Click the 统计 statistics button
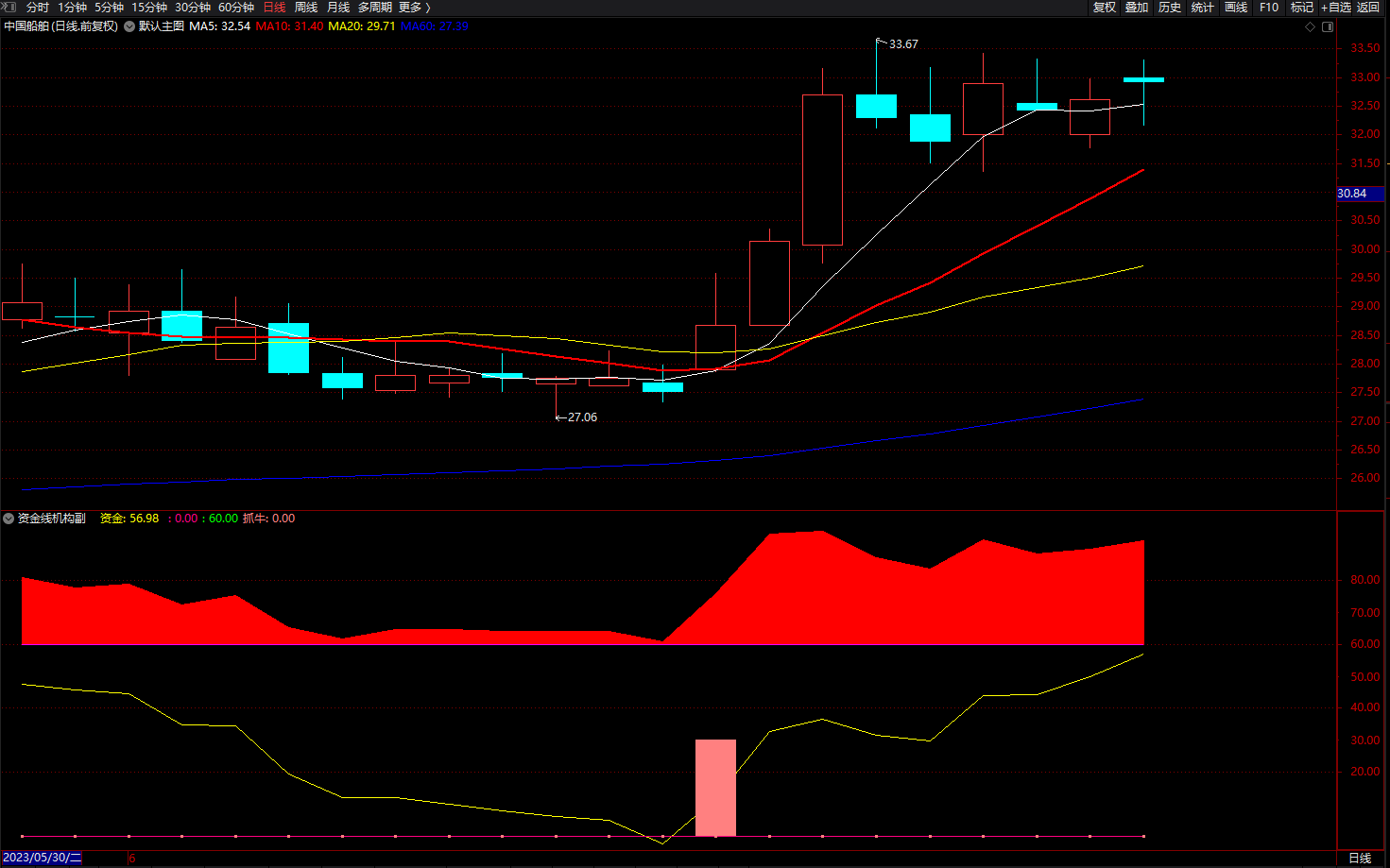Screen dimensions: 1390x868 click(1203, 8)
